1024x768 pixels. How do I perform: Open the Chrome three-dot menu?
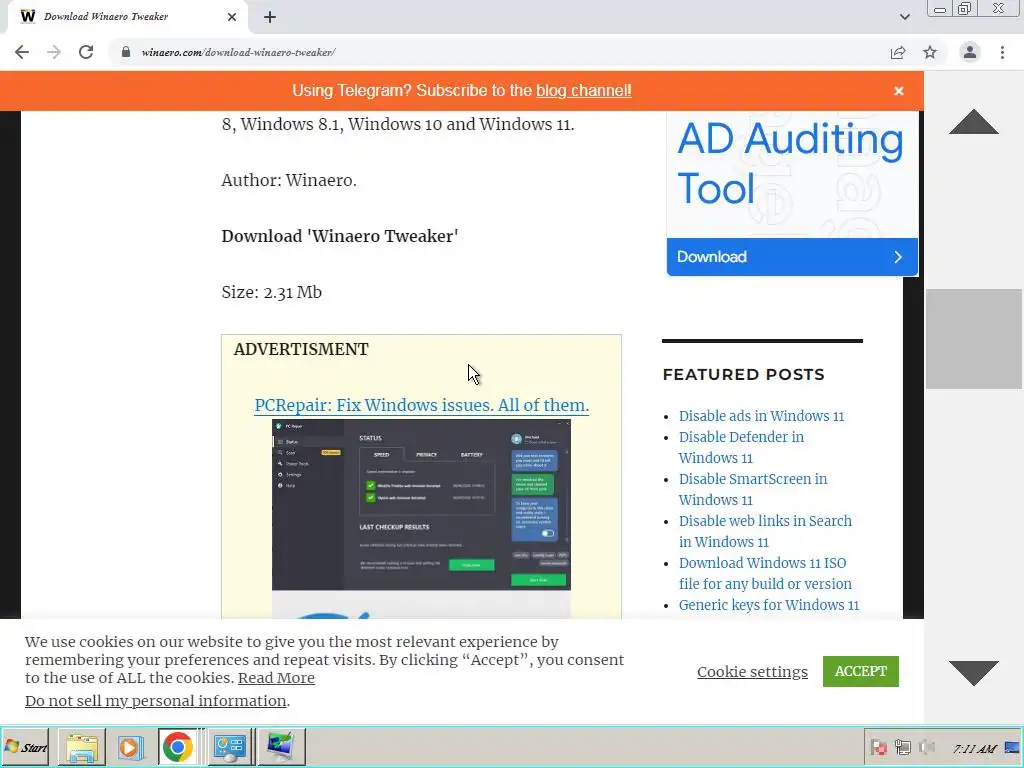(x=1002, y=52)
